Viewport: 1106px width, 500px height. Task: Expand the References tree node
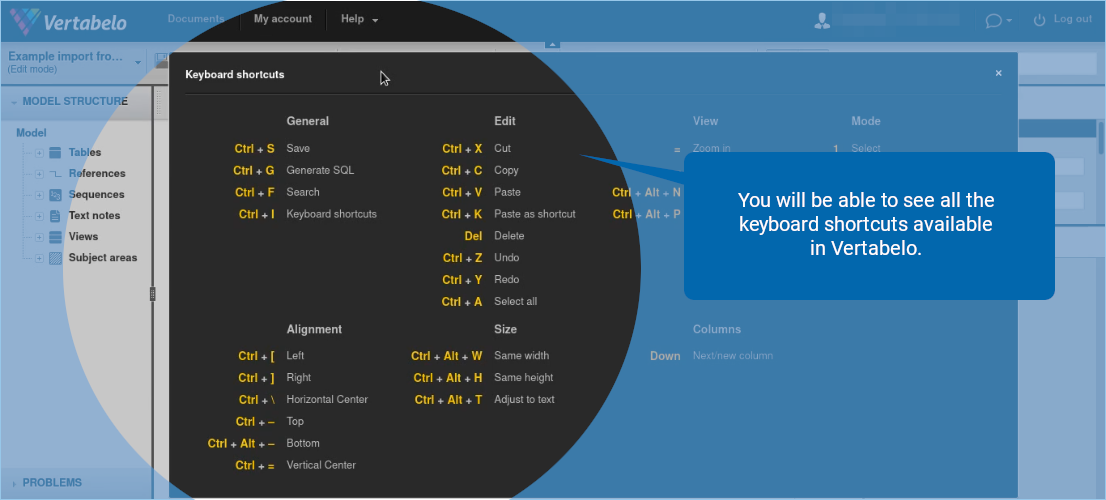[40, 174]
